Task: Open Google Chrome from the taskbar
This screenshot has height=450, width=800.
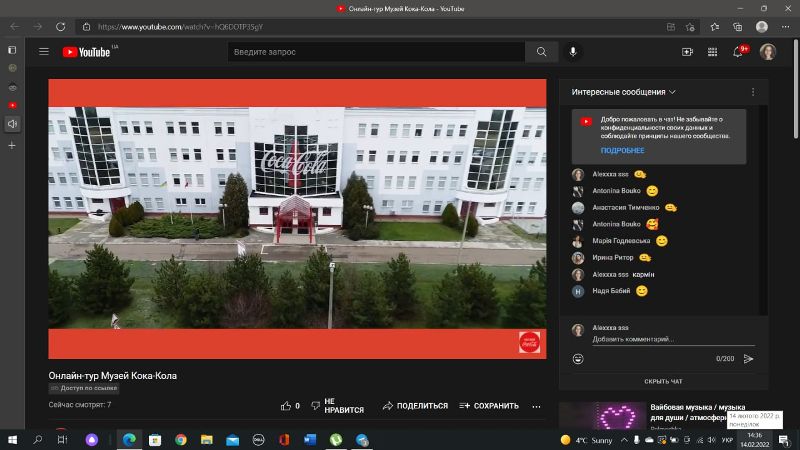Action: (181, 439)
